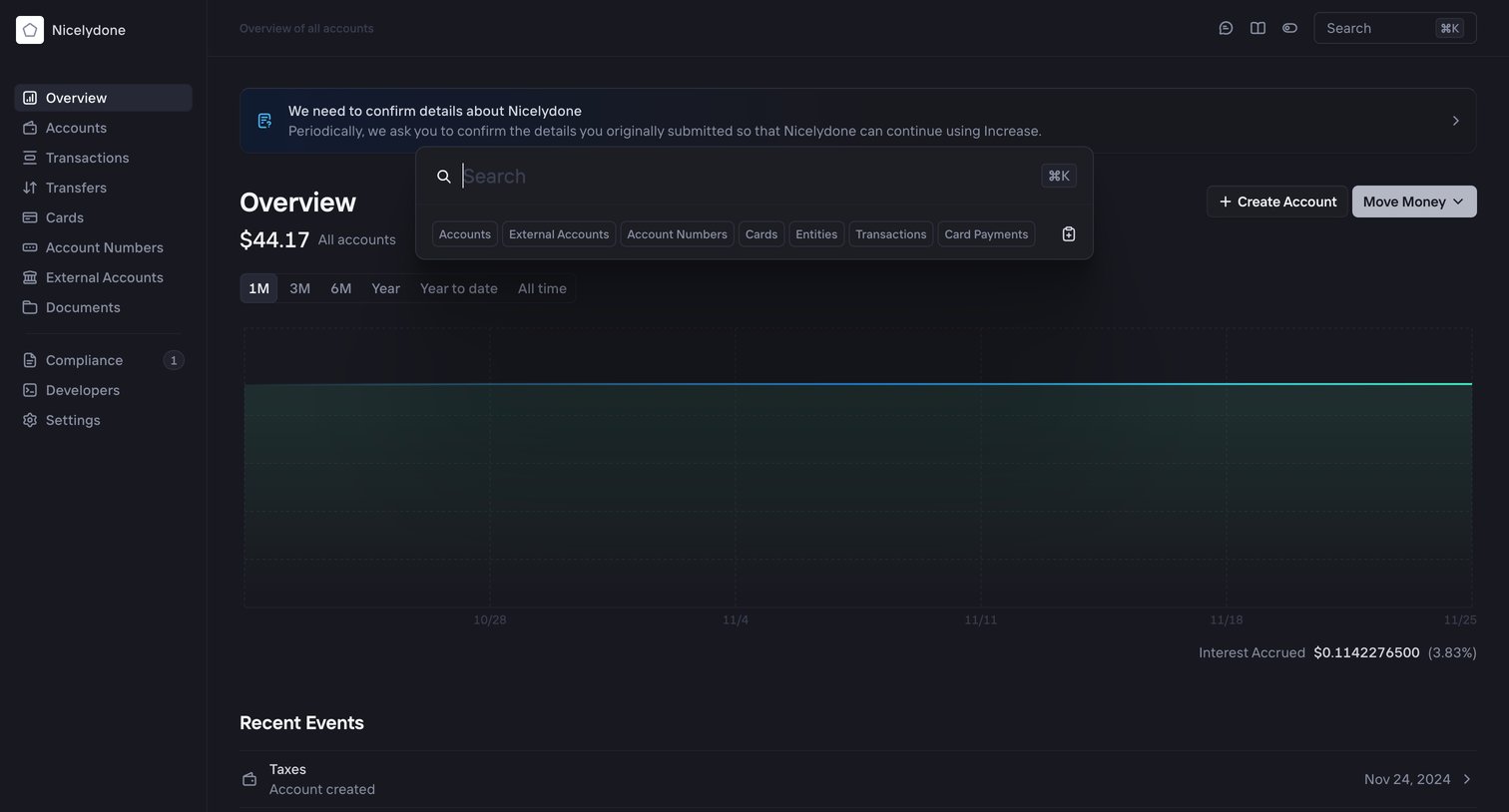
Task: Click the clipboard paste icon in search popup
Action: [x=1069, y=234]
